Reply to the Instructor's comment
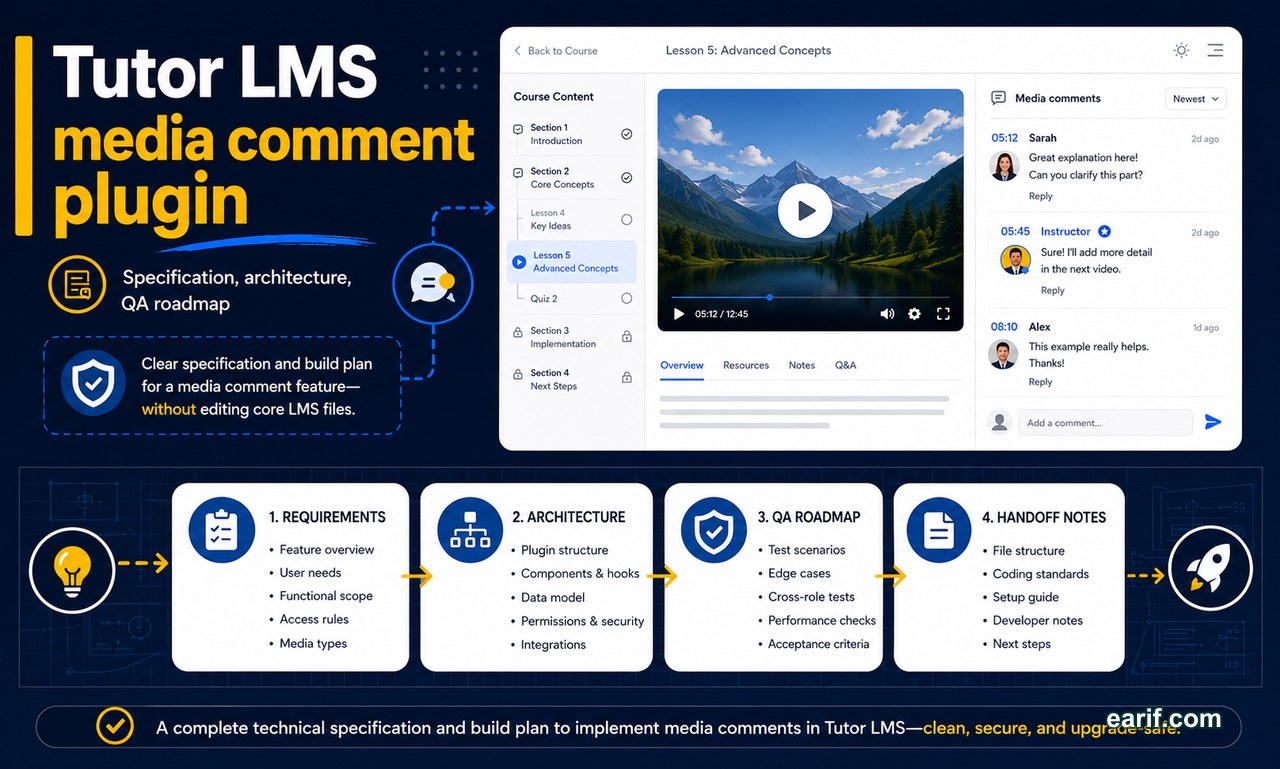 click(x=1053, y=290)
